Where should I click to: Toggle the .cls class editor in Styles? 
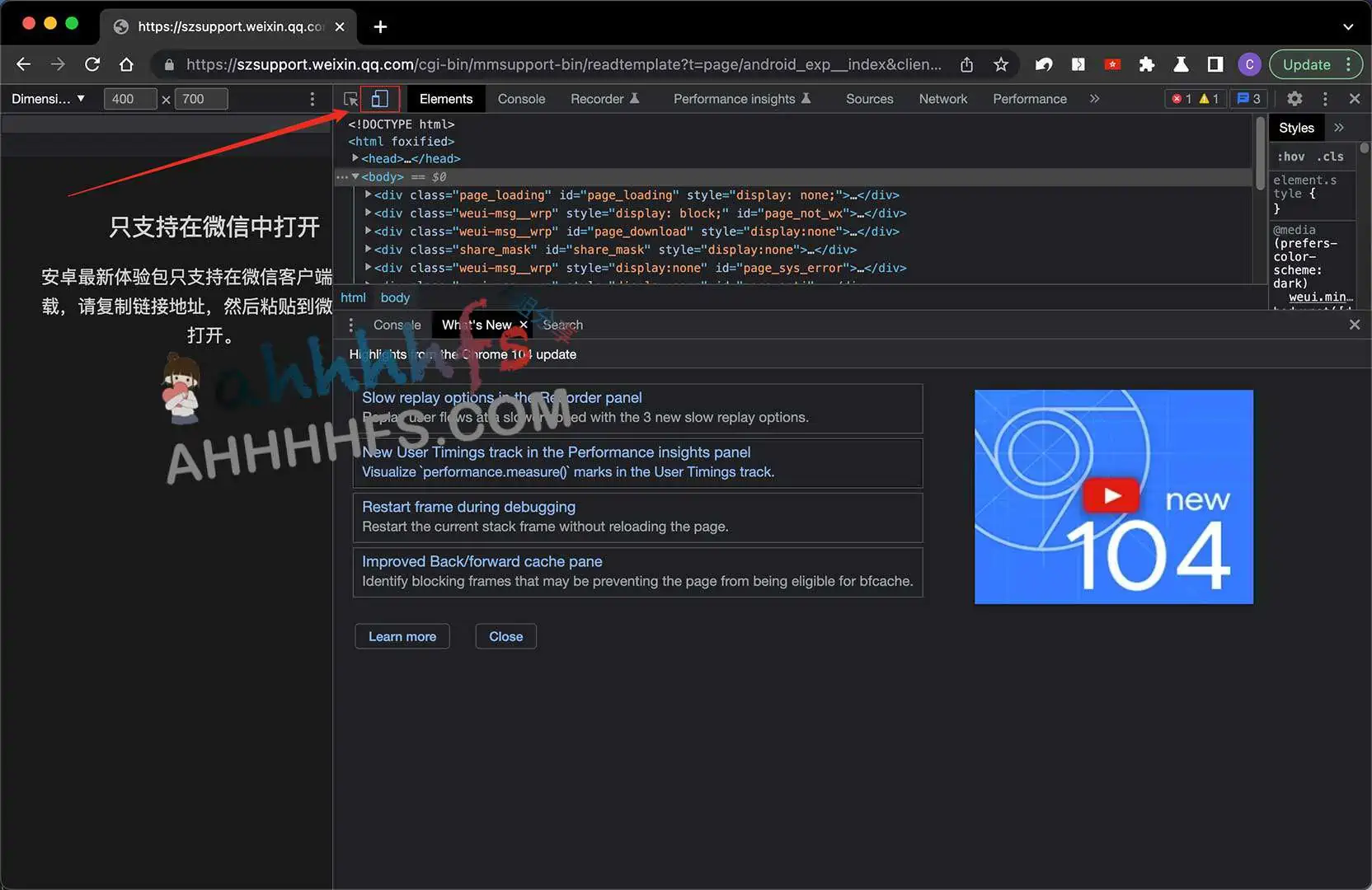[x=1330, y=156]
